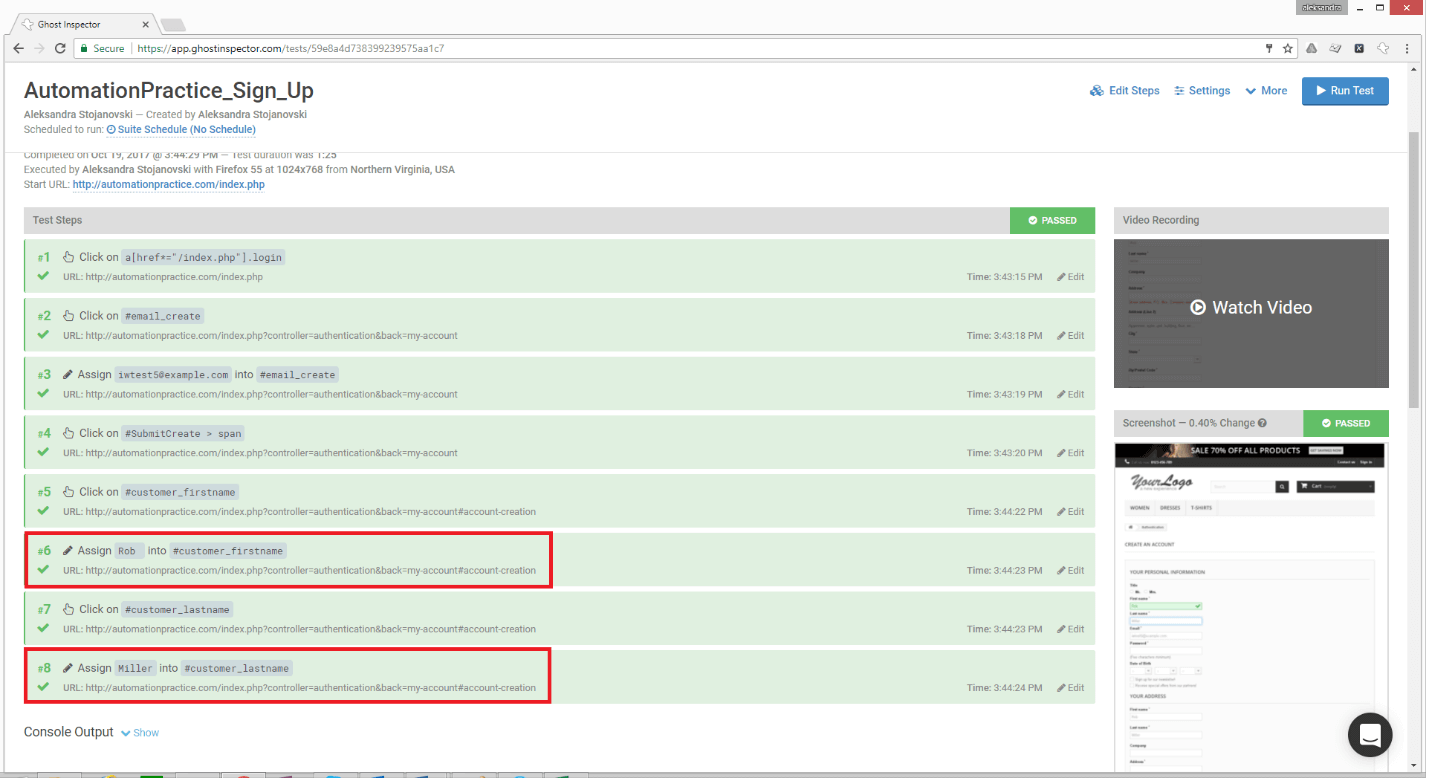1429x778 pixels.
Task: Show the Console Output
Action: 140,733
